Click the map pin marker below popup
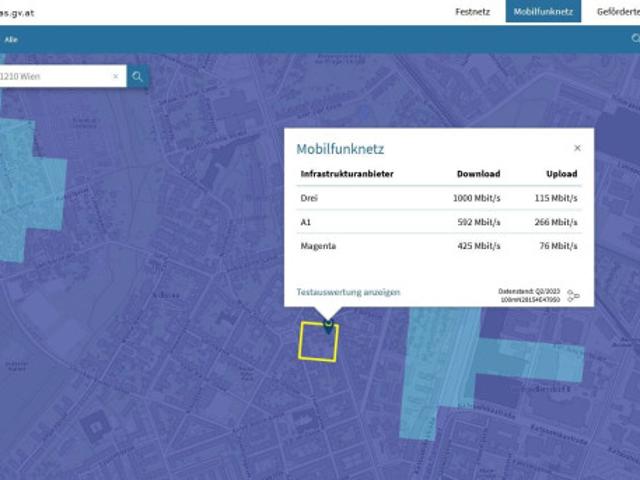This screenshot has height=480, width=640. tap(328, 323)
